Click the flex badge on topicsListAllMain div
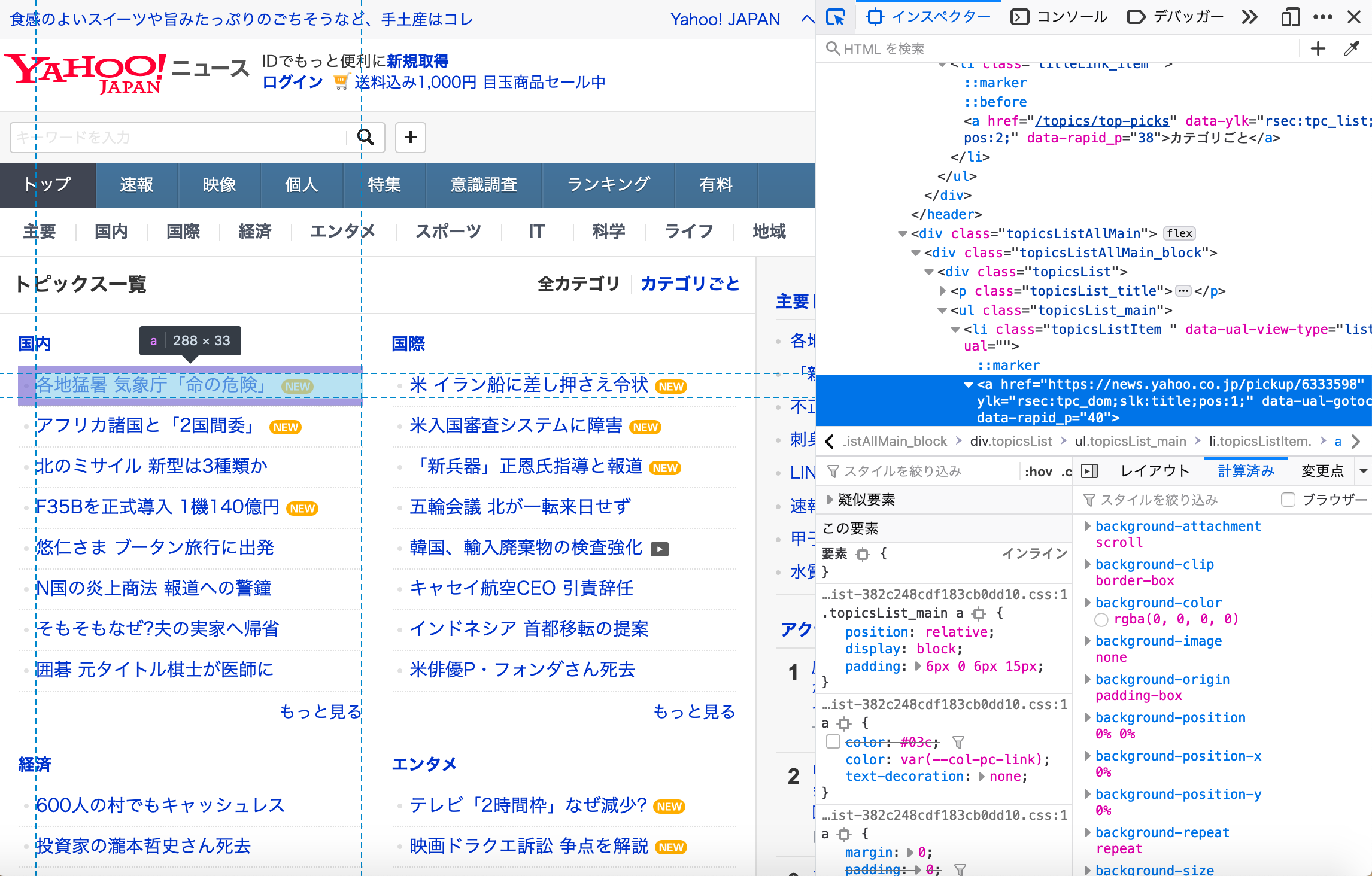This screenshot has height=876, width=1372. click(x=1179, y=233)
